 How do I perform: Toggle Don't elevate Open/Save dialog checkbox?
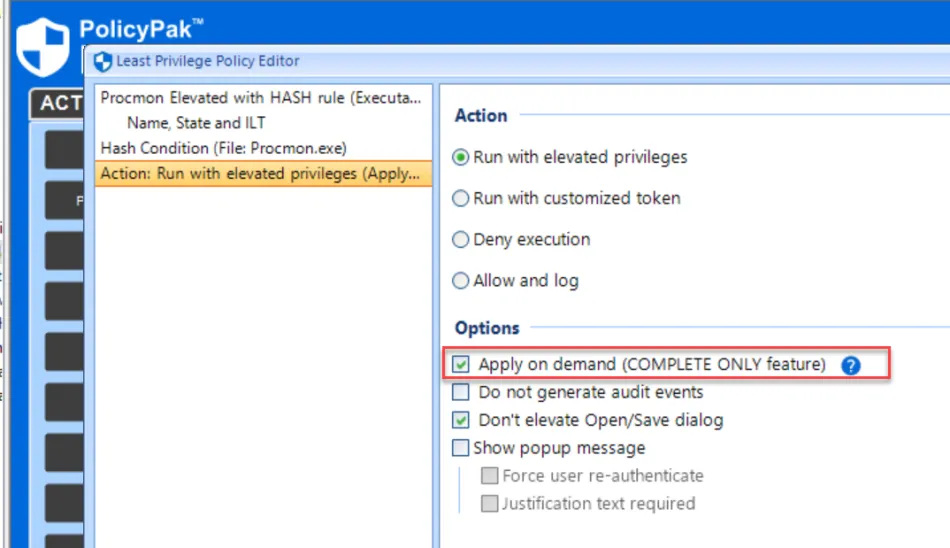coord(461,420)
